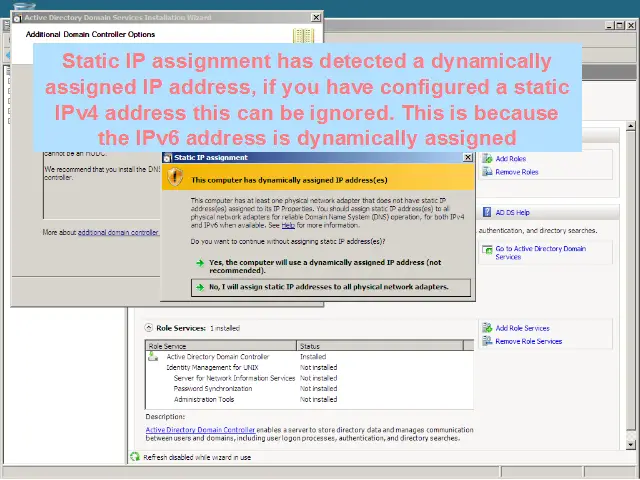Open the additional domain controller link
Image resolution: width=640 pixels, height=480 pixels.
point(118,232)
